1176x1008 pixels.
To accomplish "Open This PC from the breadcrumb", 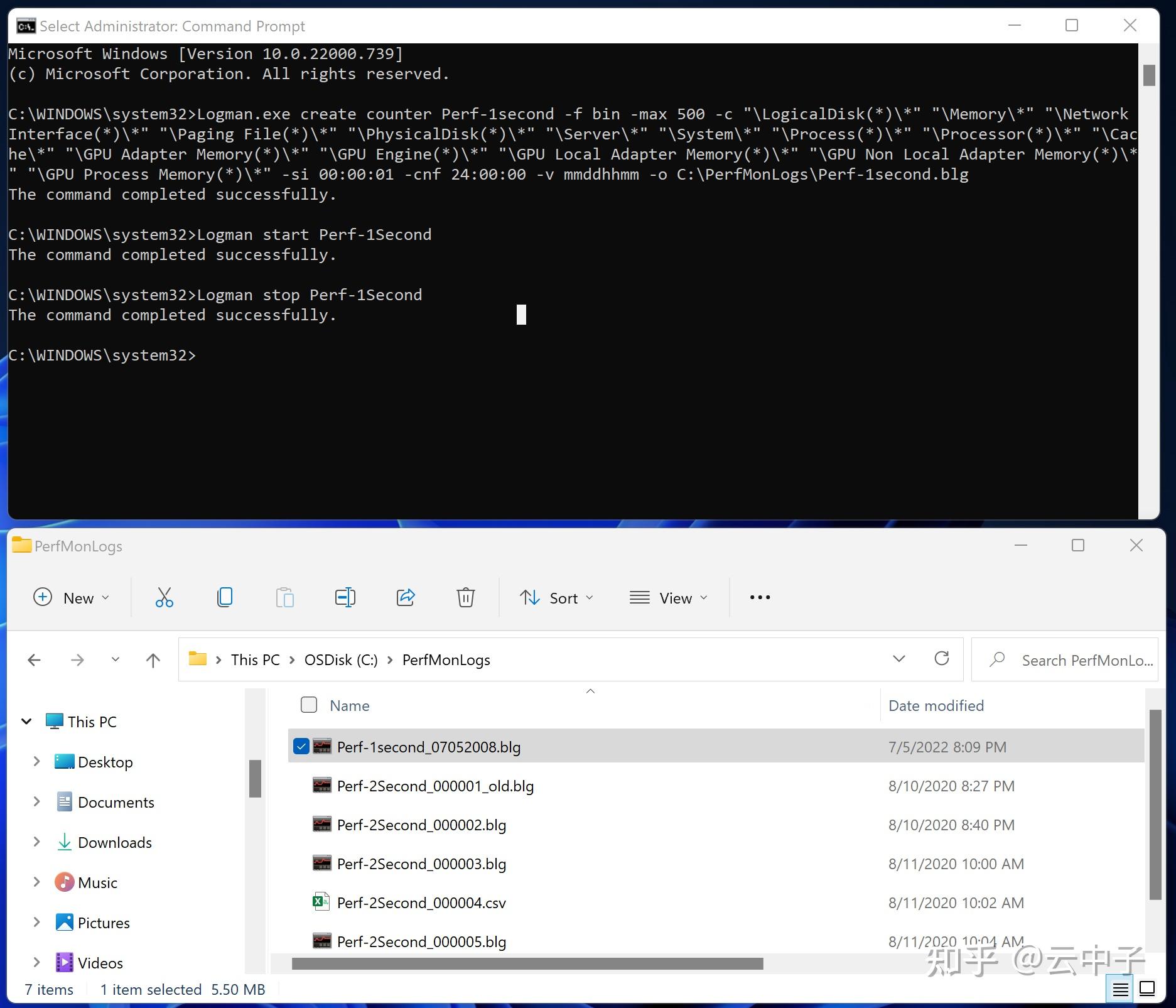I will (254, 659).
